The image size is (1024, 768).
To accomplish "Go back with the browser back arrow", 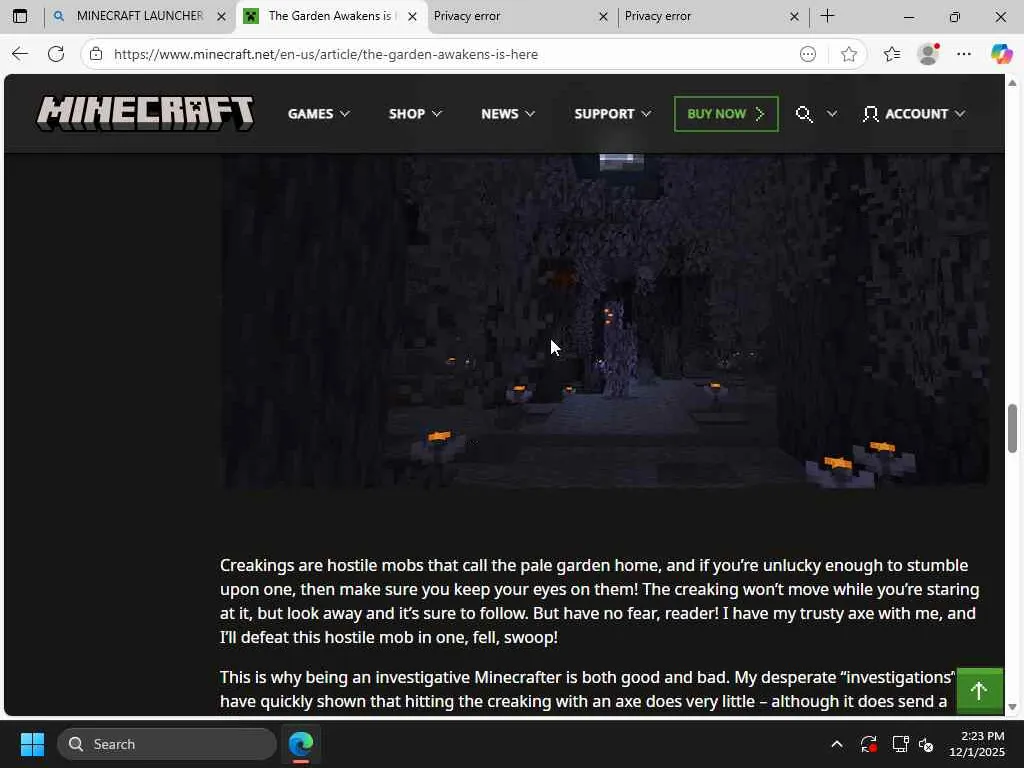I will pos(20,54).
